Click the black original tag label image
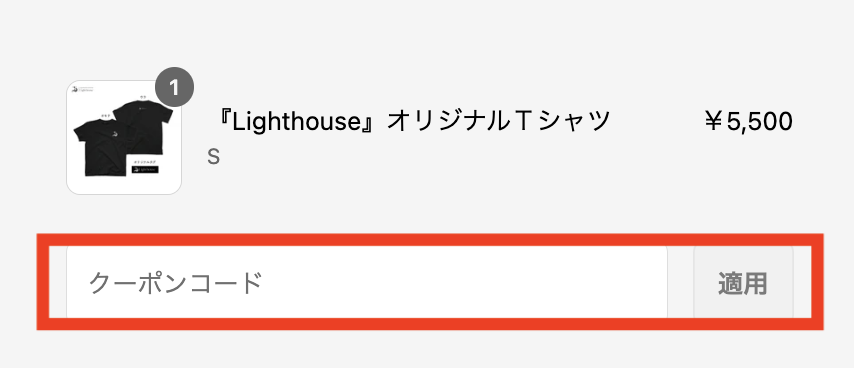The image size is (854, 368). (145, 169)
